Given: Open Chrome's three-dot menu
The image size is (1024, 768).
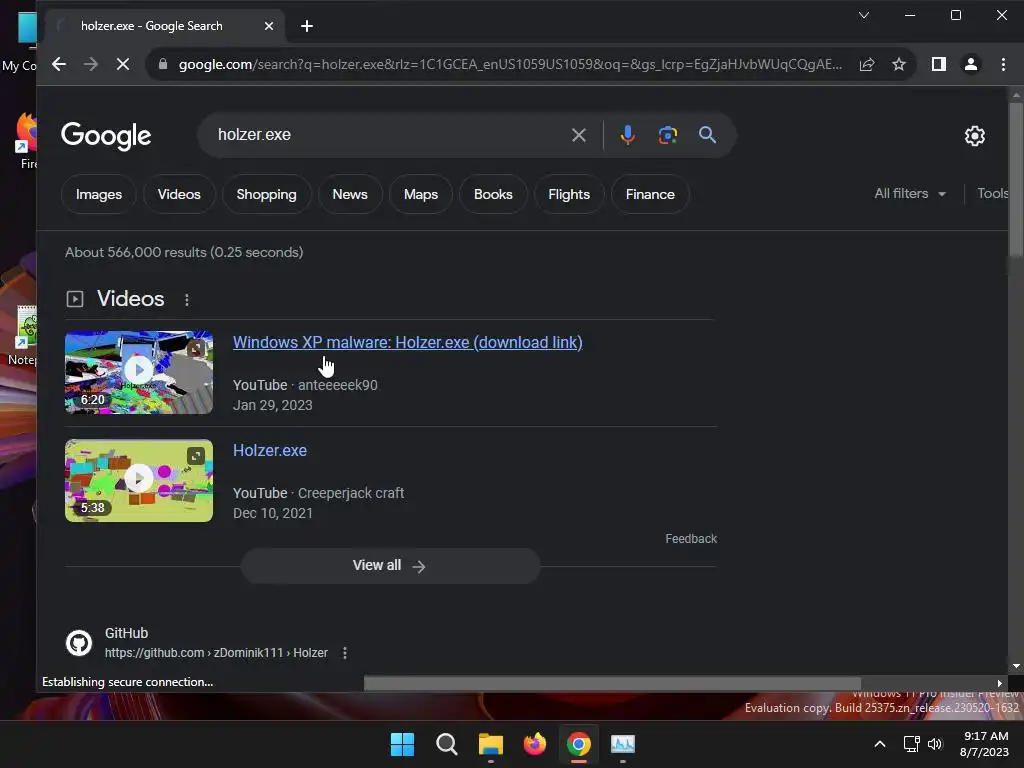Looking at the screenshot, I should click(1003, 64).
